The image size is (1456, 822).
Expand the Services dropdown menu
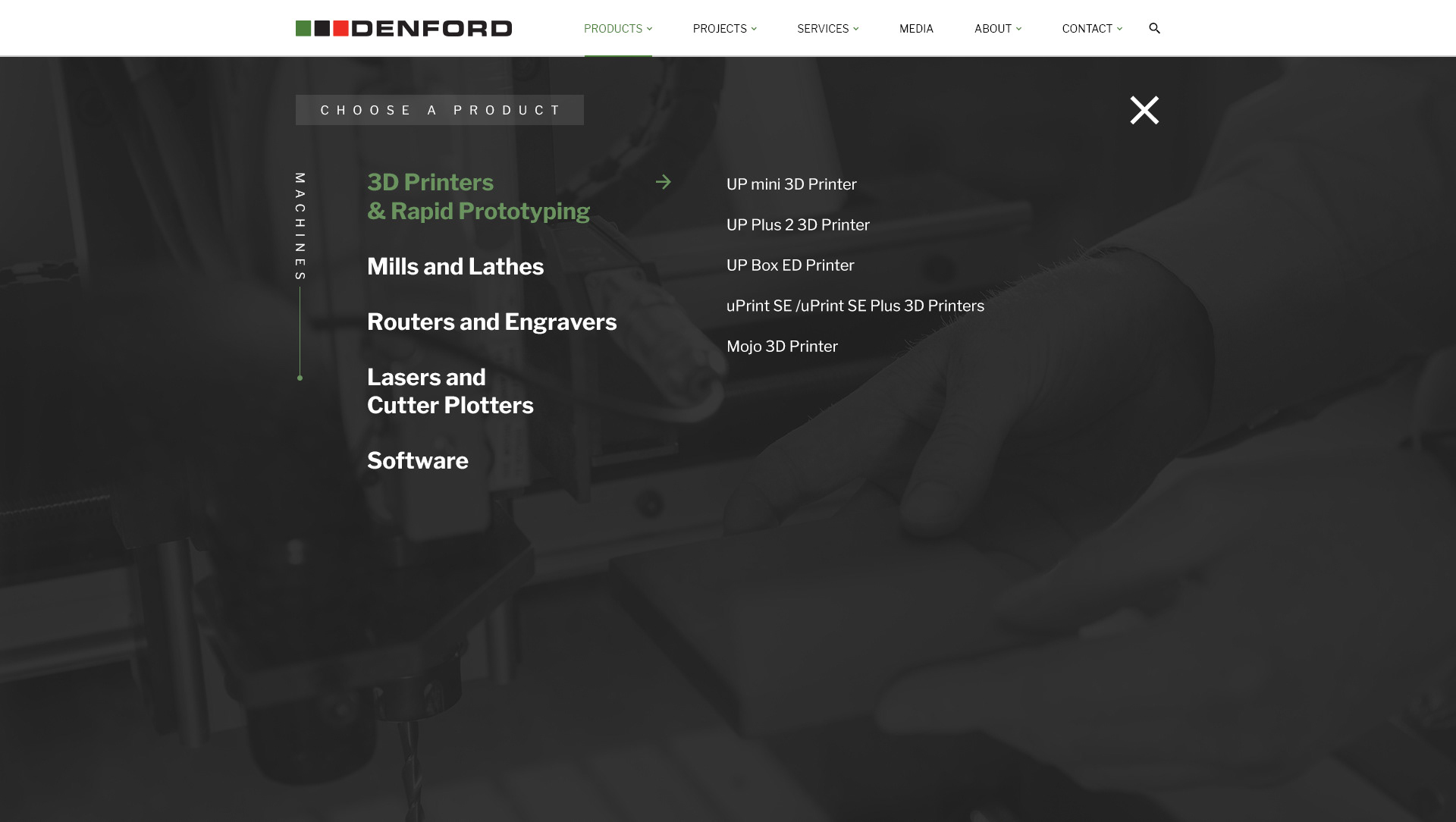(x=827, y=28)
